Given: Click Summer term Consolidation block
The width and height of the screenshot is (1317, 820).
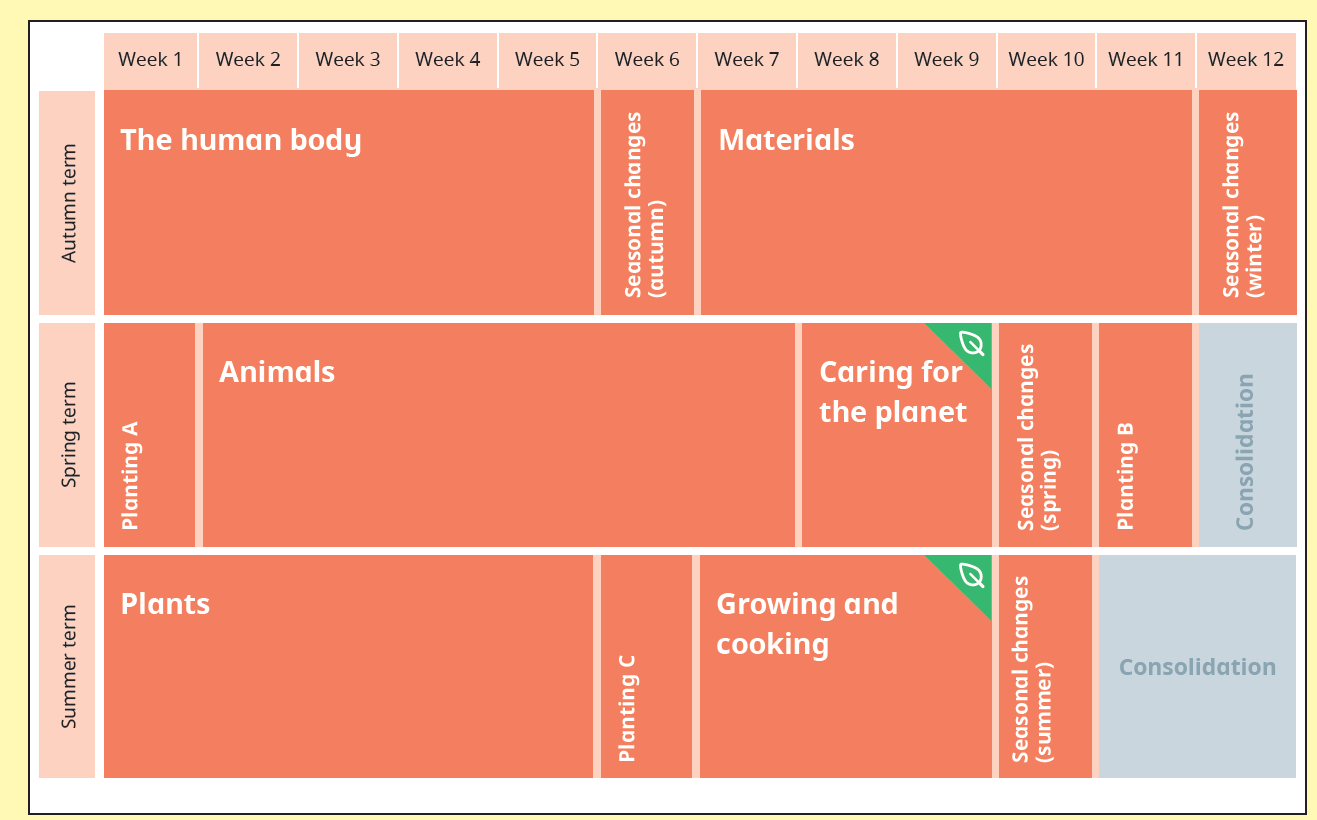Looking at the screenshot, I should [x=1197, y=666].
